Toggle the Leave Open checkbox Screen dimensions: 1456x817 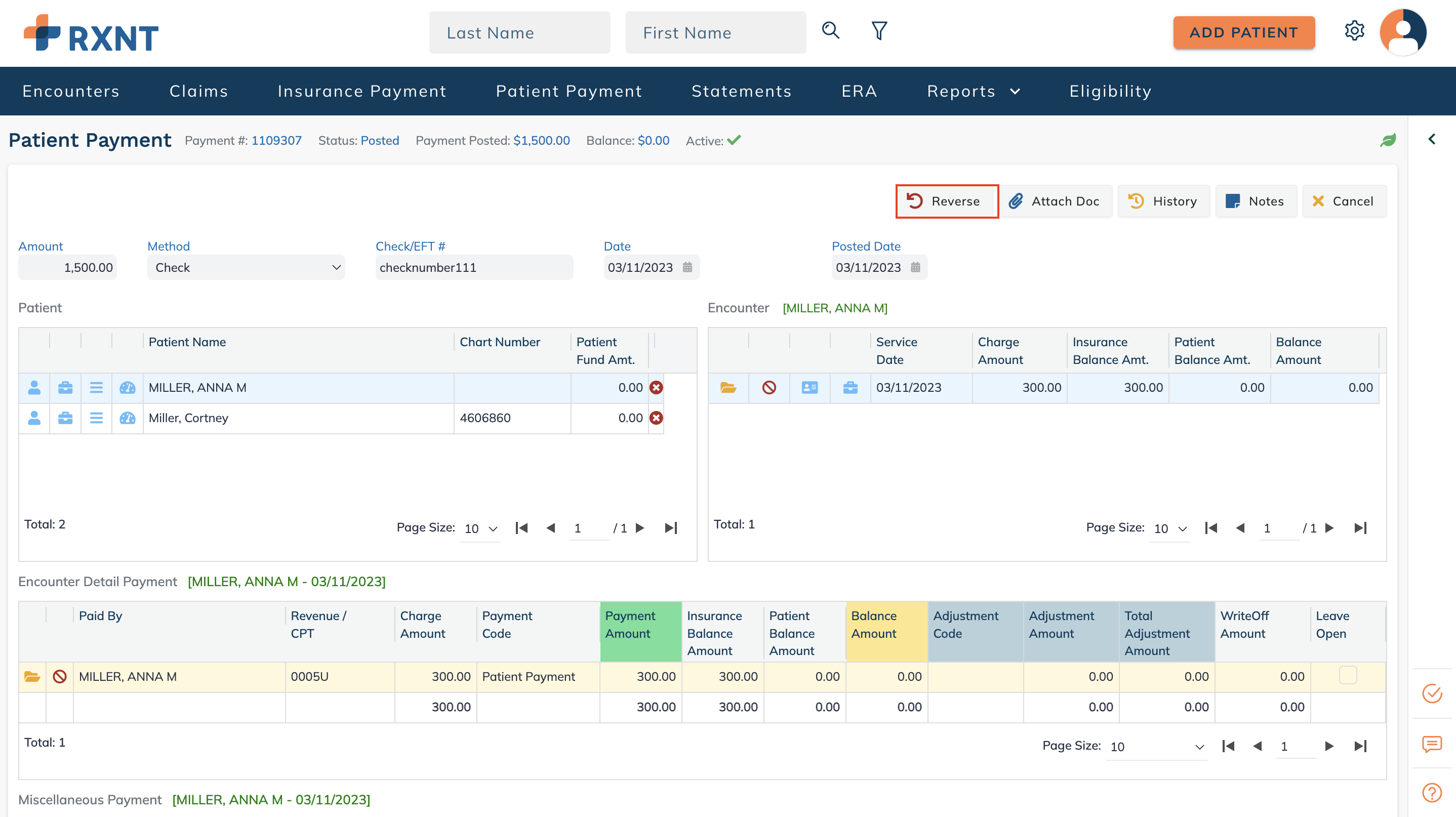coord(1348,675)
